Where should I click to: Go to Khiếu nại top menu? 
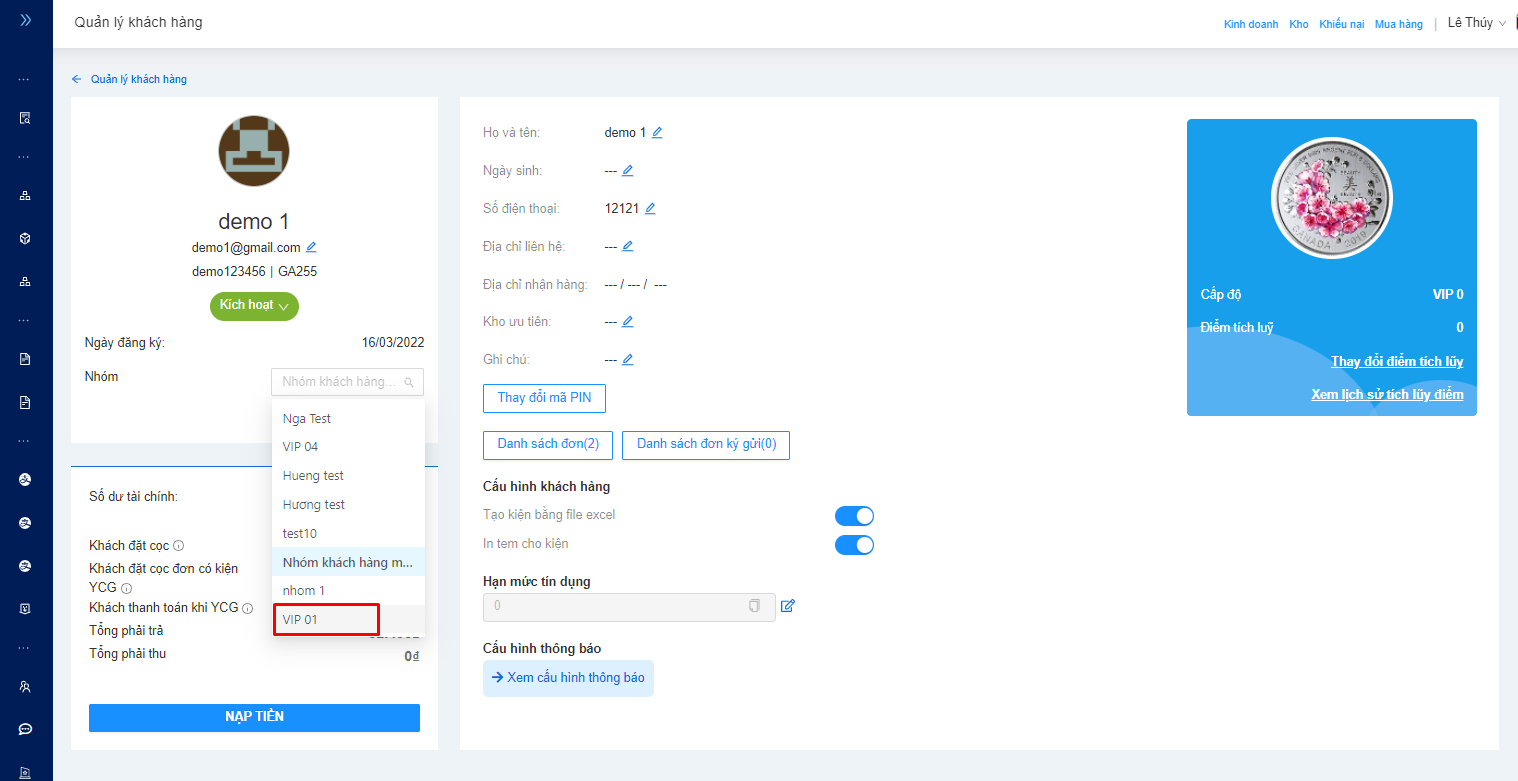(1341, 24)
